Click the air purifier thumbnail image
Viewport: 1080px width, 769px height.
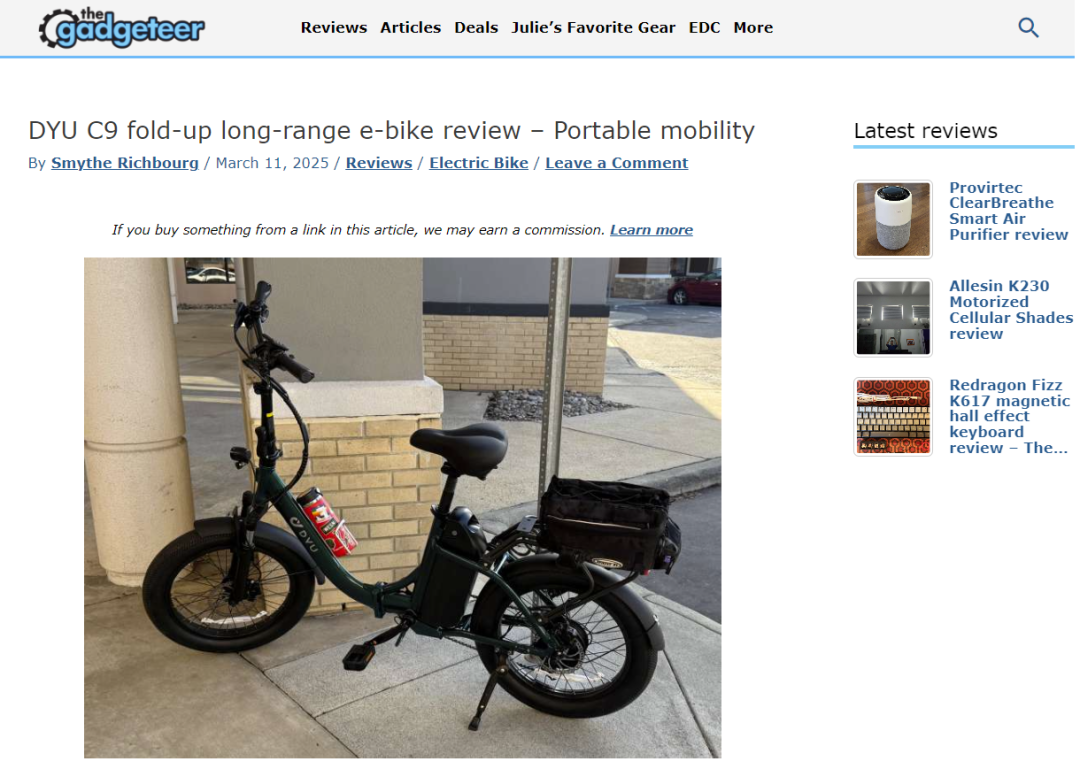(x=893, y=219)
